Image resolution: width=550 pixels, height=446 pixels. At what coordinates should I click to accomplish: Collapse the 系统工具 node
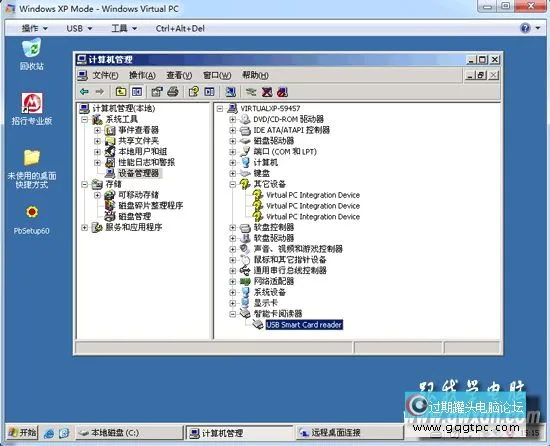pos(85,120)
